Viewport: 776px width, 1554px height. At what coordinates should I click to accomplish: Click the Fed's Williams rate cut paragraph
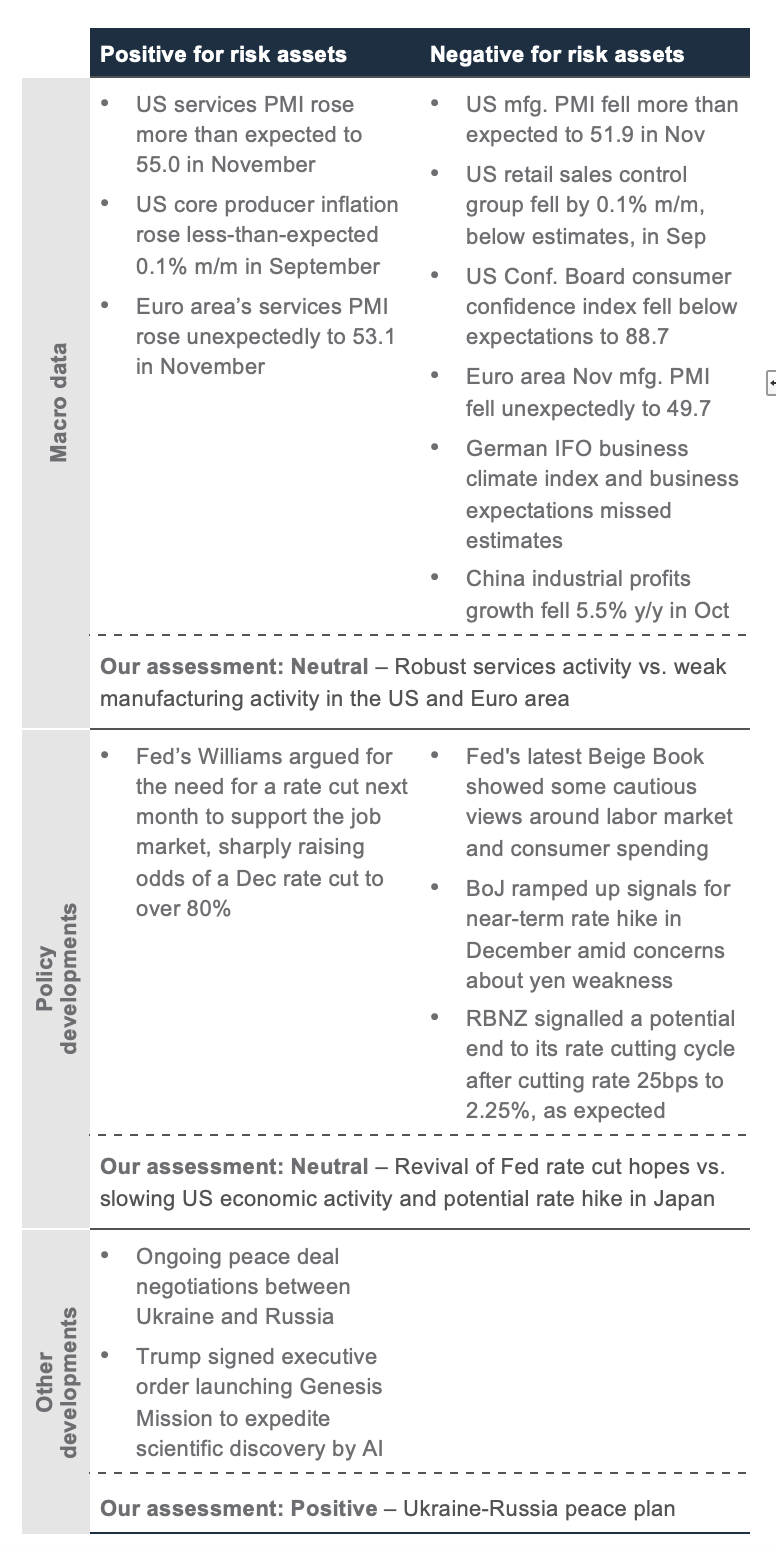click(271, 832)
